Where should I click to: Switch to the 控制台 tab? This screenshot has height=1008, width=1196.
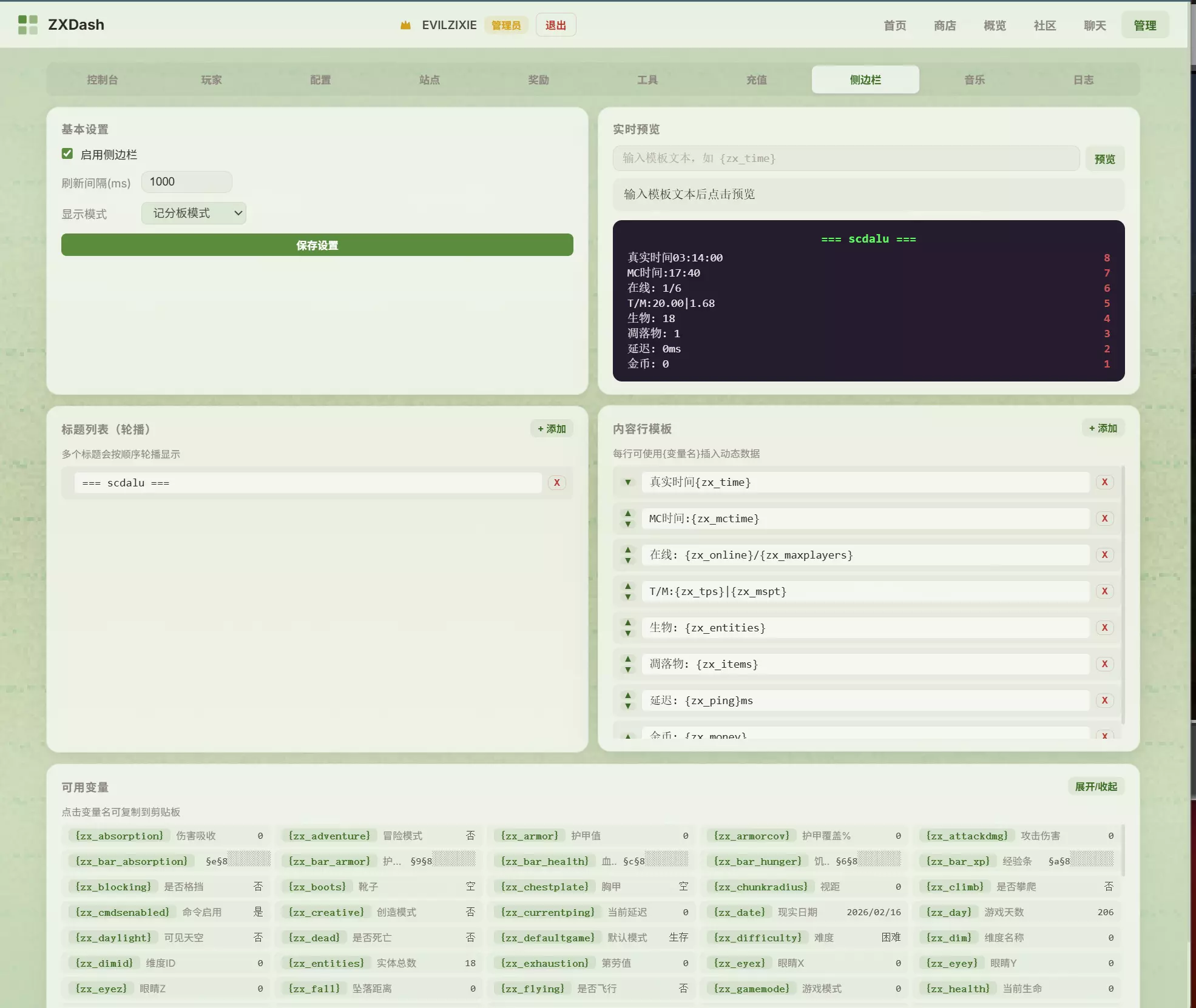pyautogui.click(x=103, y=79)
